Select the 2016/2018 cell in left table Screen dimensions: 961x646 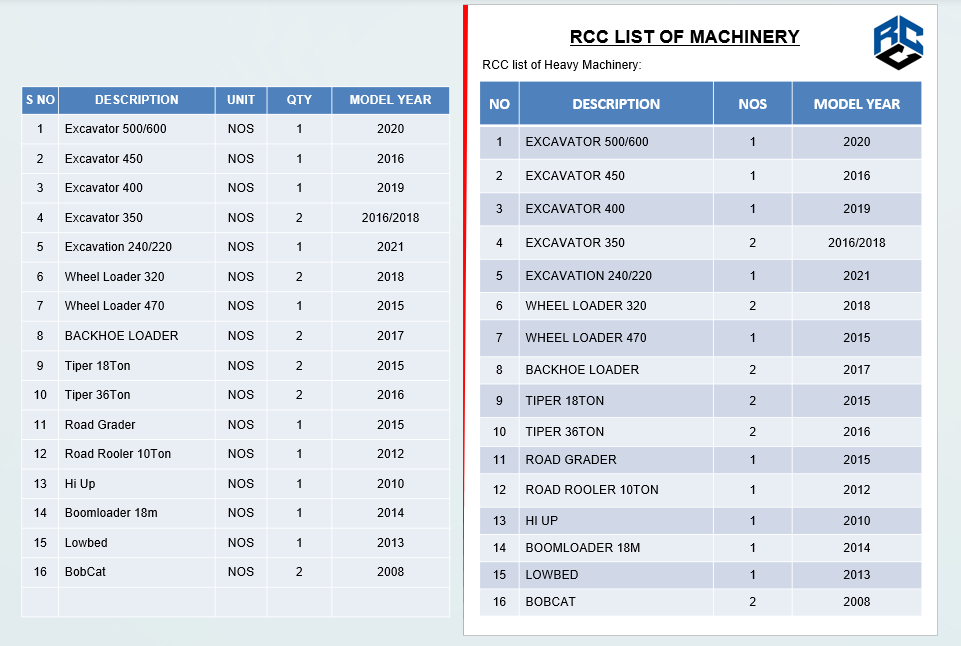click(x=390, y=218)
